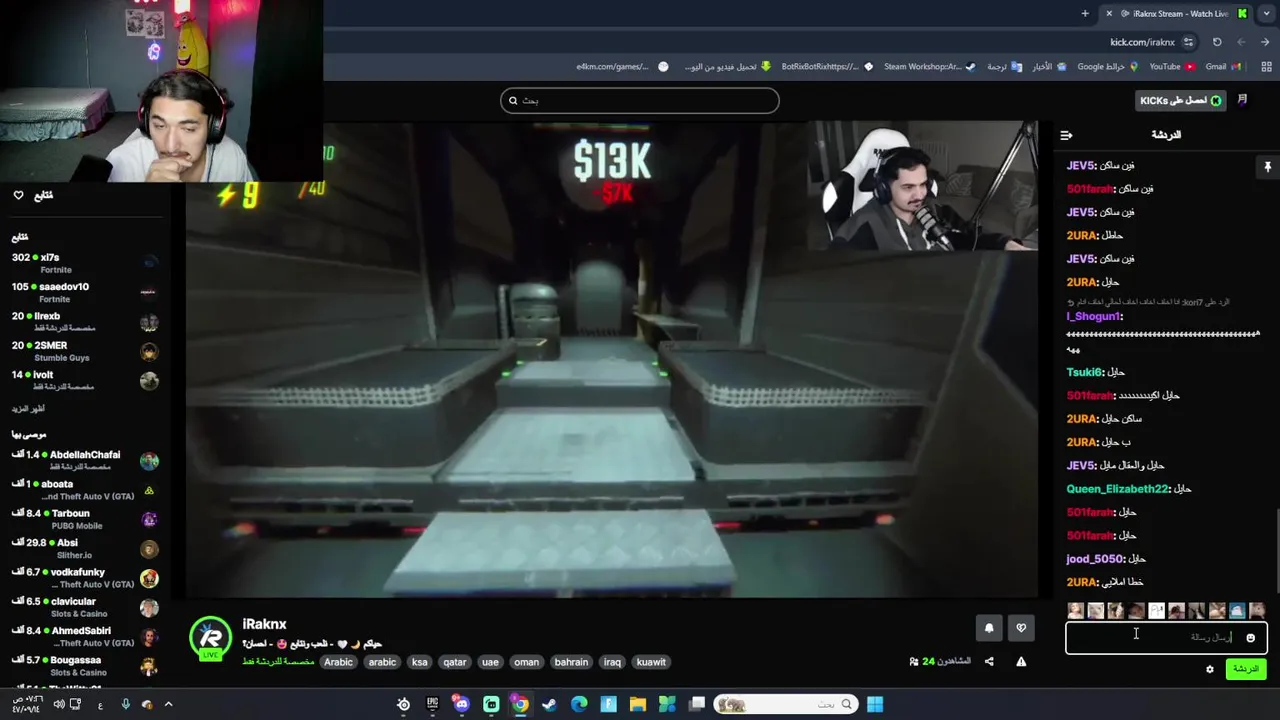The width and height of the screenshot is (1280, 720).
Task: Open the Tarboun recommended channel
Action: click(85, 519)
